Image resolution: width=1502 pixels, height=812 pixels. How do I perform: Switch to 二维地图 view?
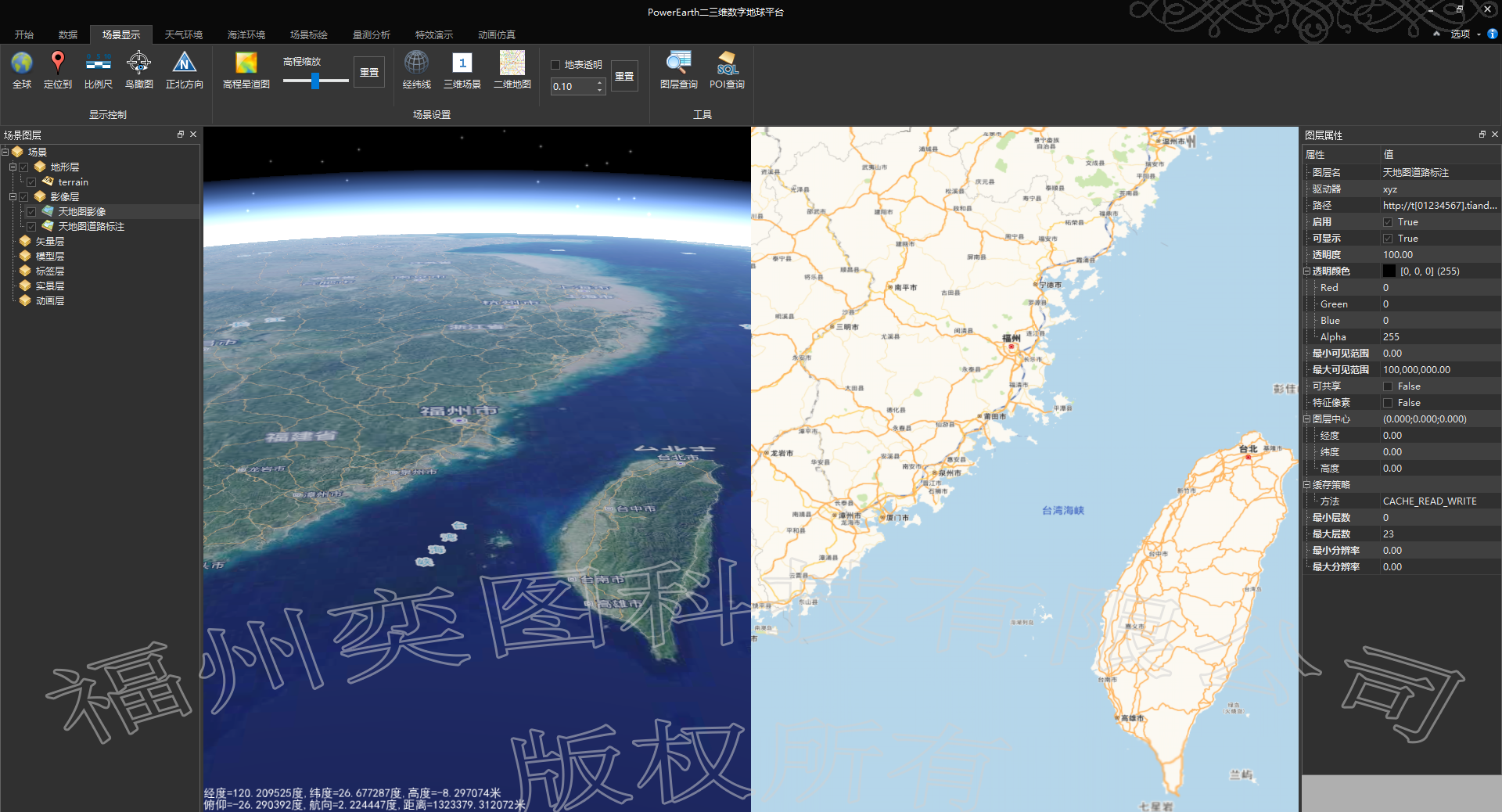tap(512, 63)
